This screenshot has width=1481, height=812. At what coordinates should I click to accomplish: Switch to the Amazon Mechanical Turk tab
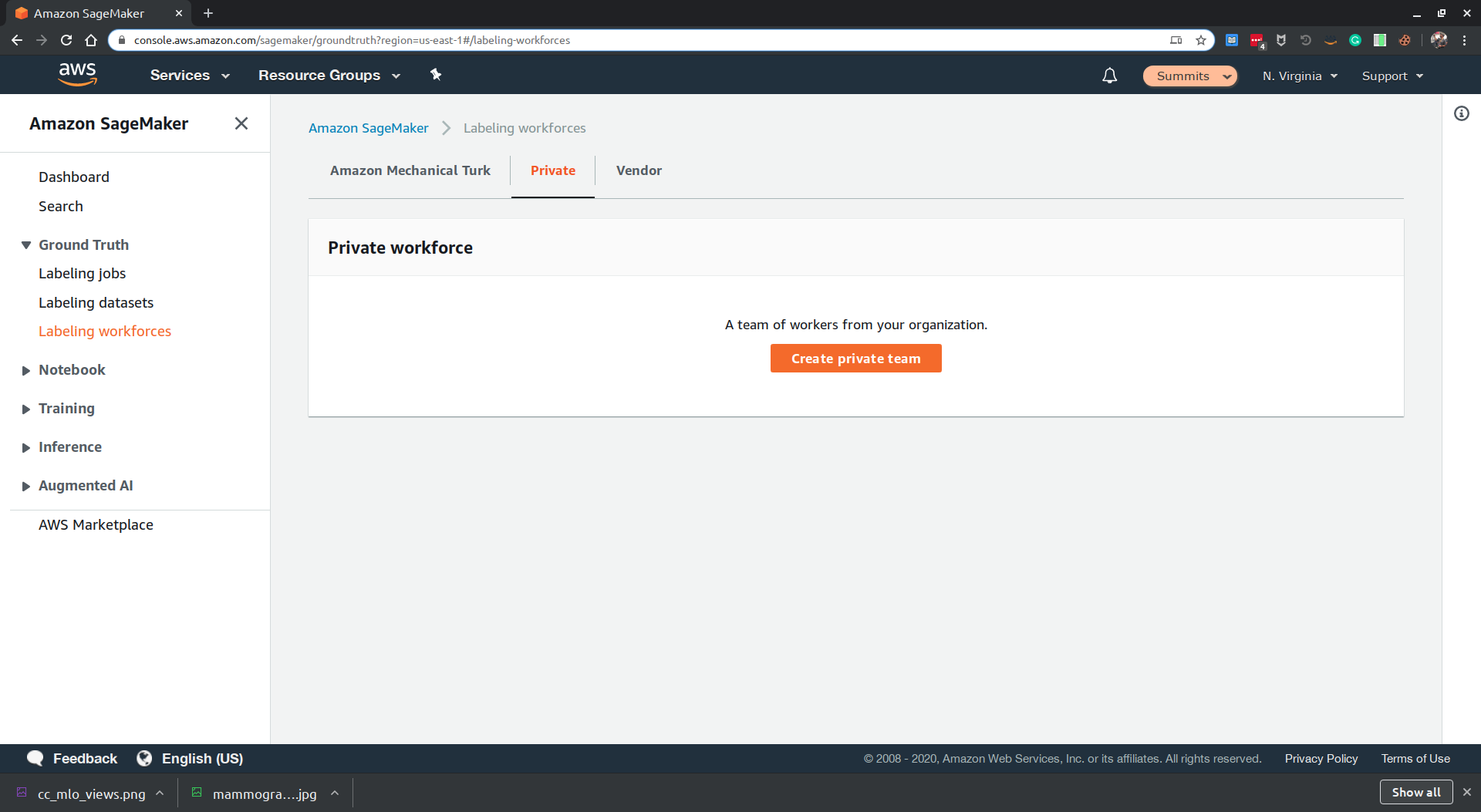click(410, 170)
